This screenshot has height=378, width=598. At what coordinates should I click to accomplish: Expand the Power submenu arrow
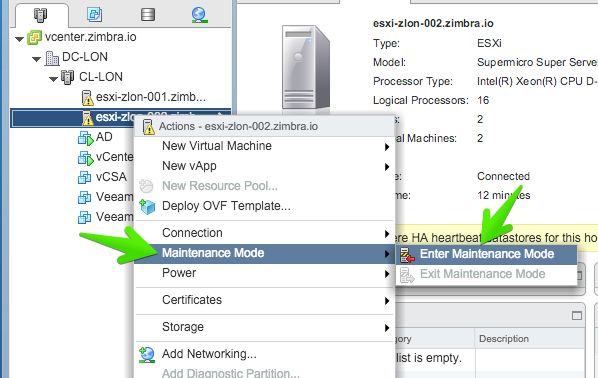387,274
